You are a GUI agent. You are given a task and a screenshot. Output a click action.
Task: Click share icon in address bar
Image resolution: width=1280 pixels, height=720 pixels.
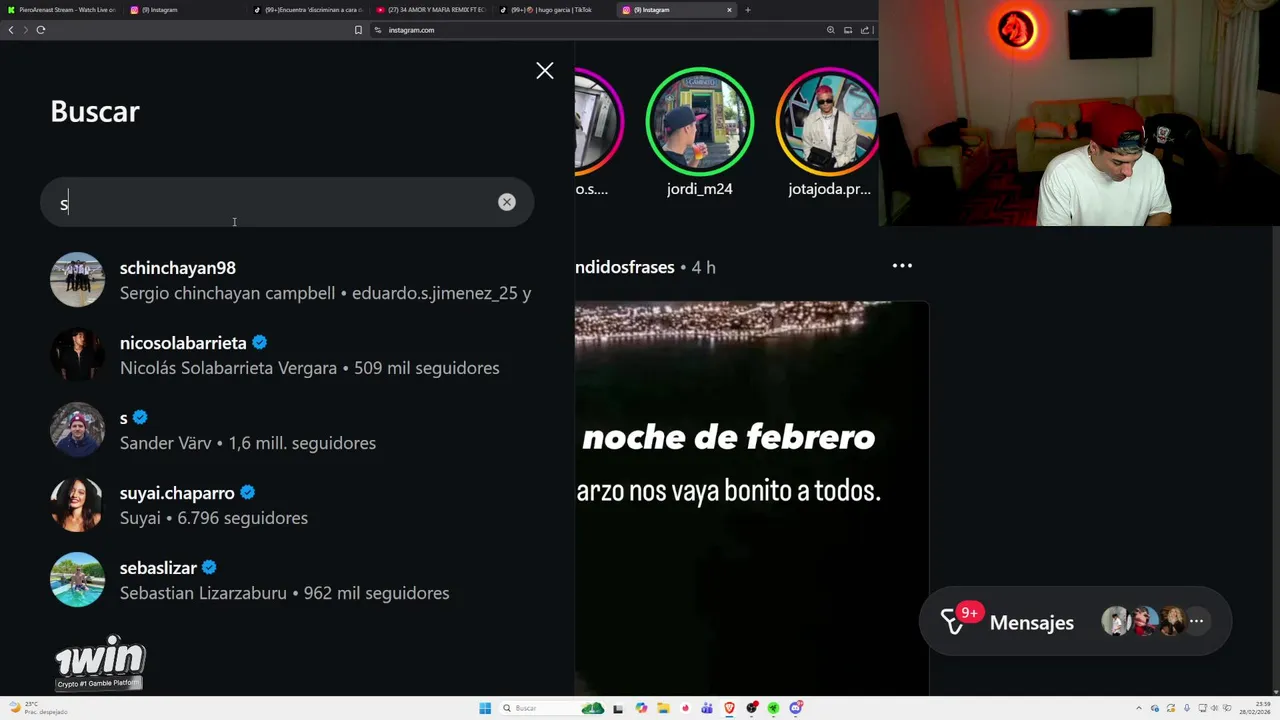pyautogui.click(x=865, y=30)
